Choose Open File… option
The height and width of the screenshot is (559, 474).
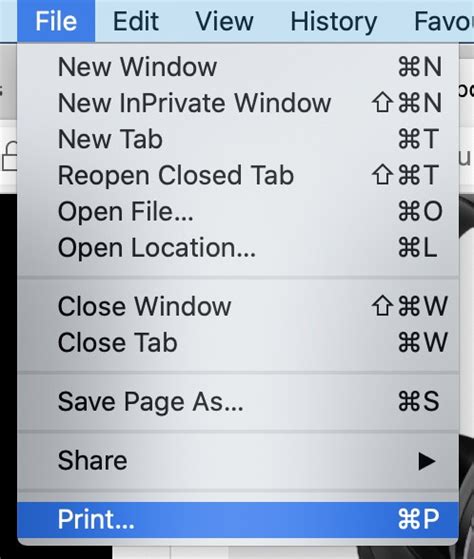point(238,211)
